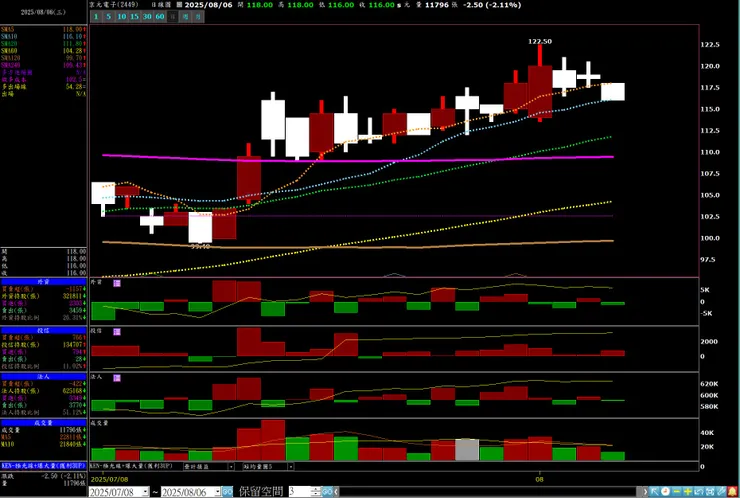Image resolution: width=740 pixels, height=498 pixels.
Task: Click the SMA20 legend entry
Action: tap(43, 43)
